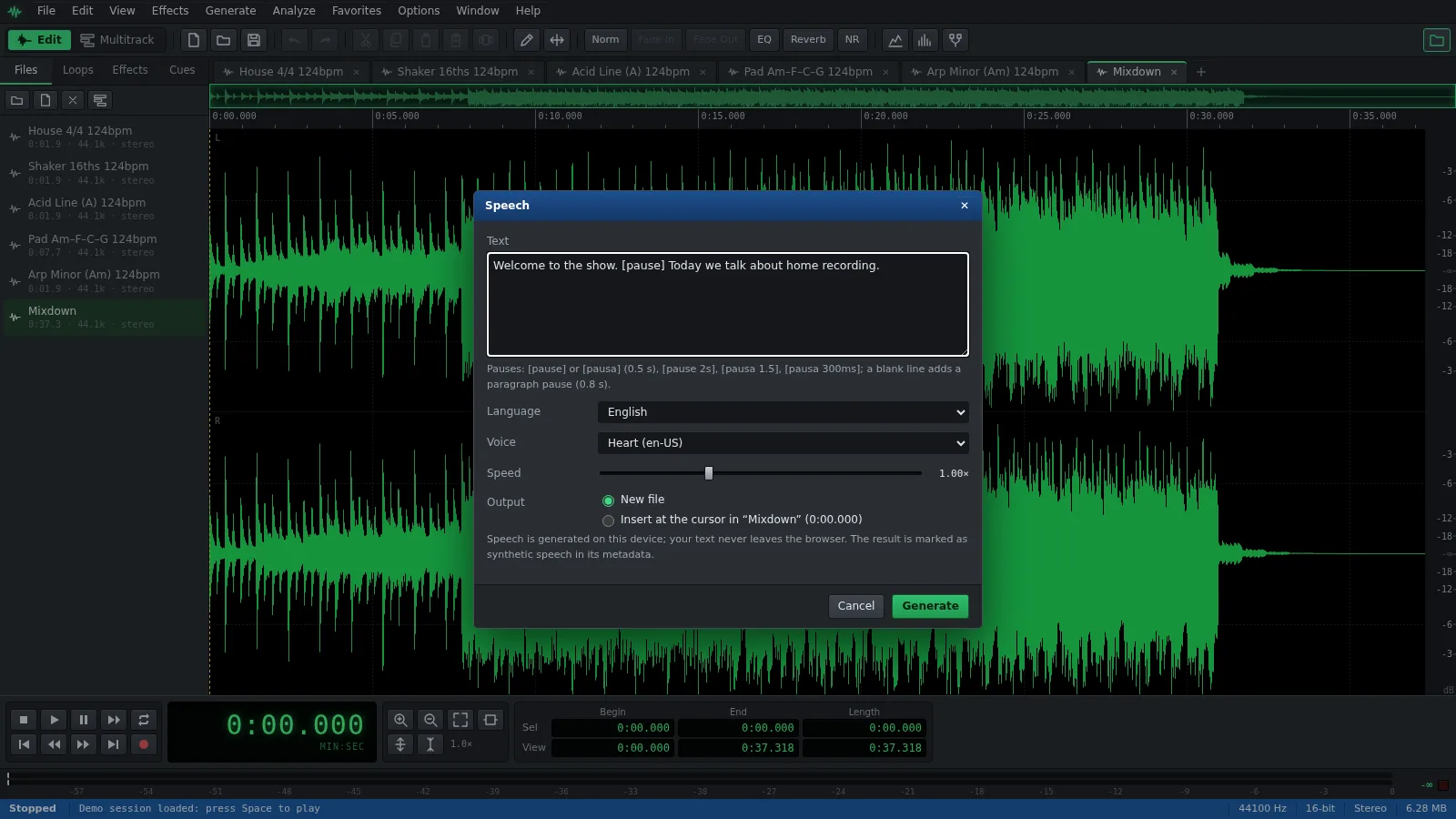Open the Voice dropdown showing Heart (en-US)
The image size is (1456, 819).
point(783,443)
